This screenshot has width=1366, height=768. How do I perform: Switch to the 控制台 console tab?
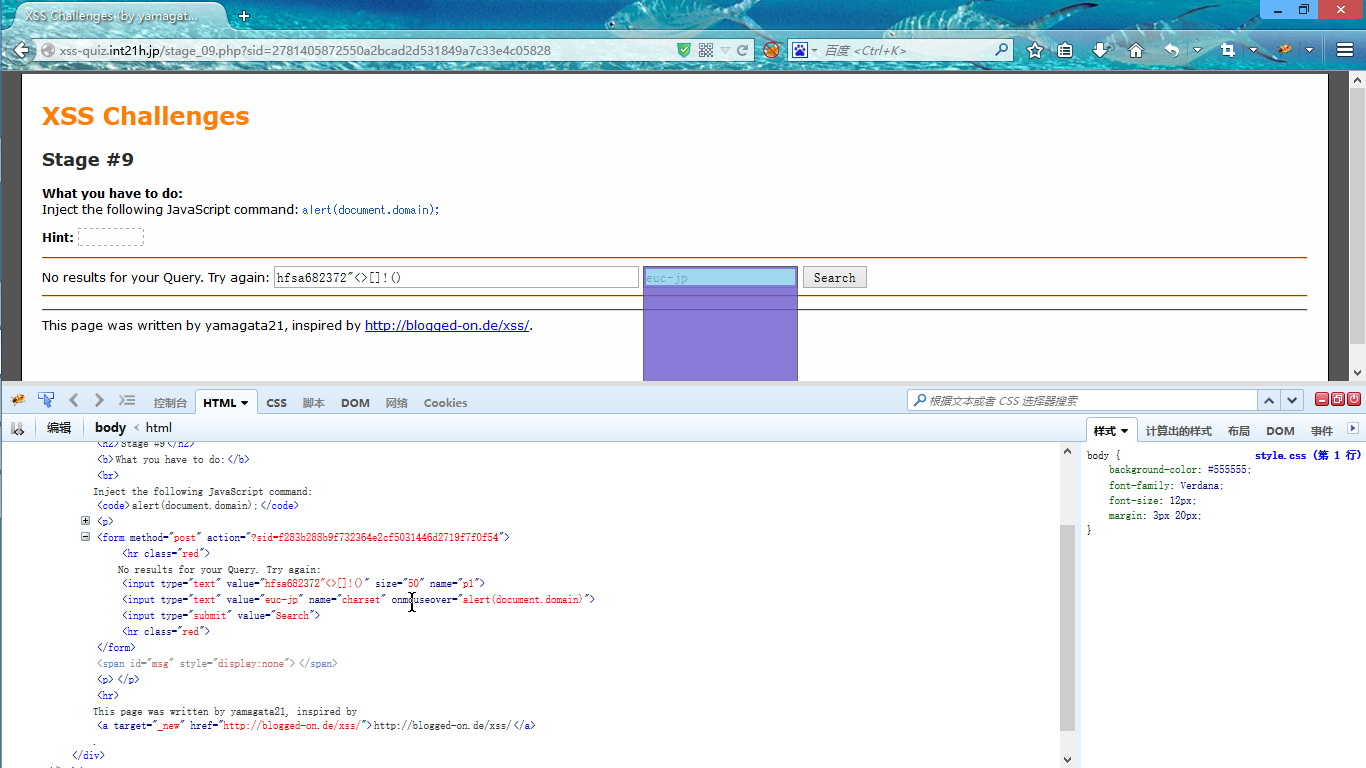[170, 403]
